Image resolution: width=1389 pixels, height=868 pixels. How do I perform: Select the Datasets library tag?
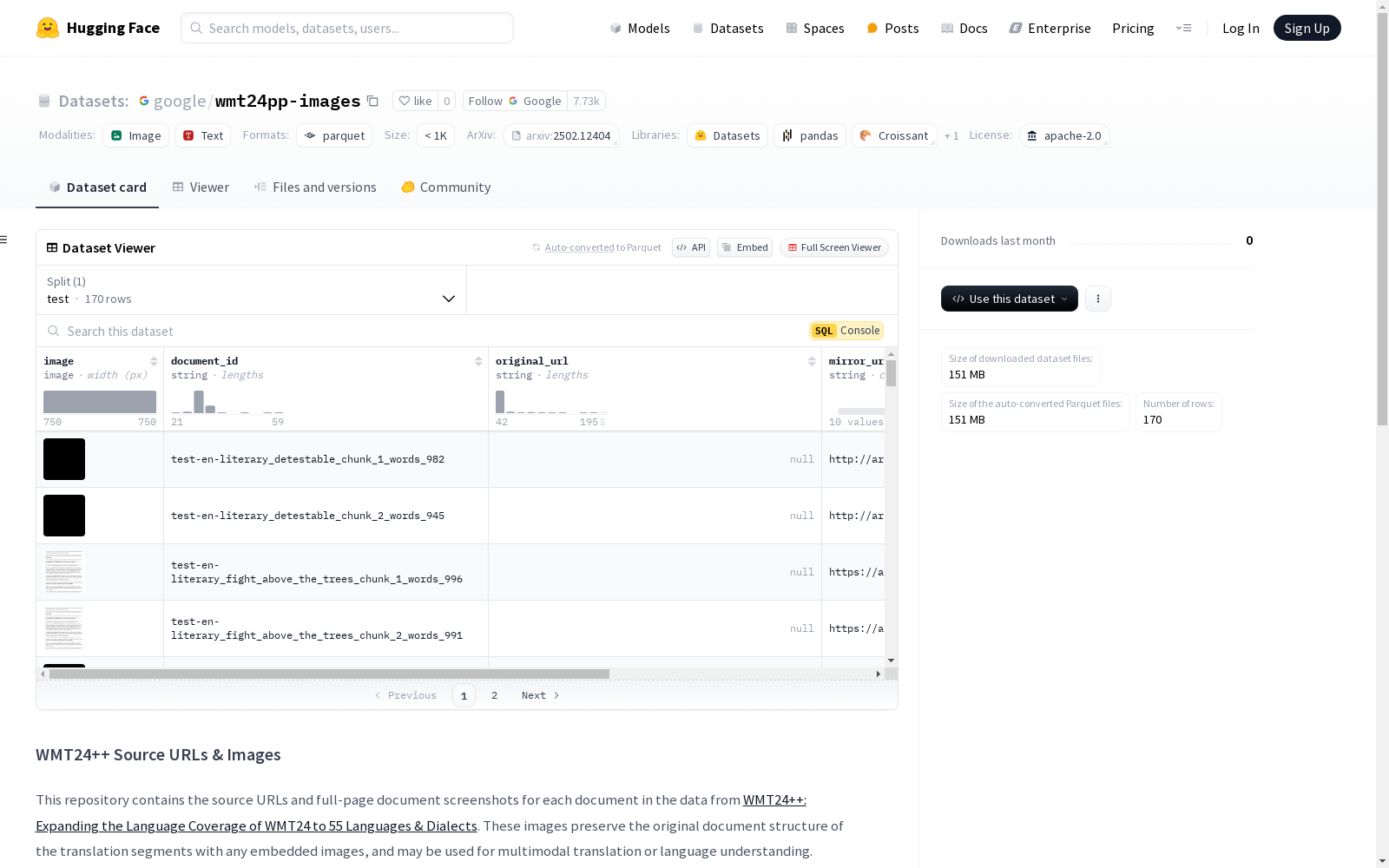(727, 135)
